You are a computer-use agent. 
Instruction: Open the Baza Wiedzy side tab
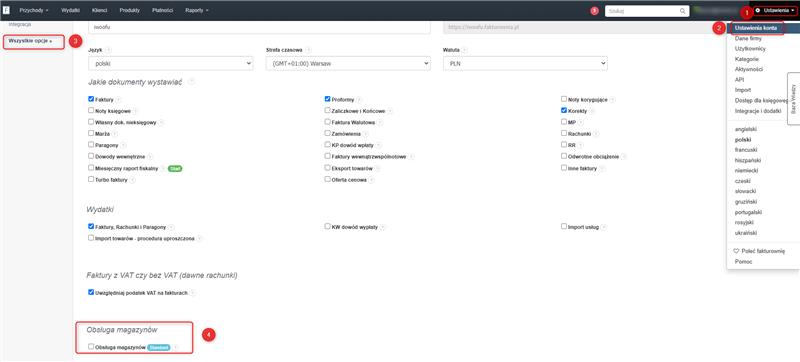(x=793, y=98)
